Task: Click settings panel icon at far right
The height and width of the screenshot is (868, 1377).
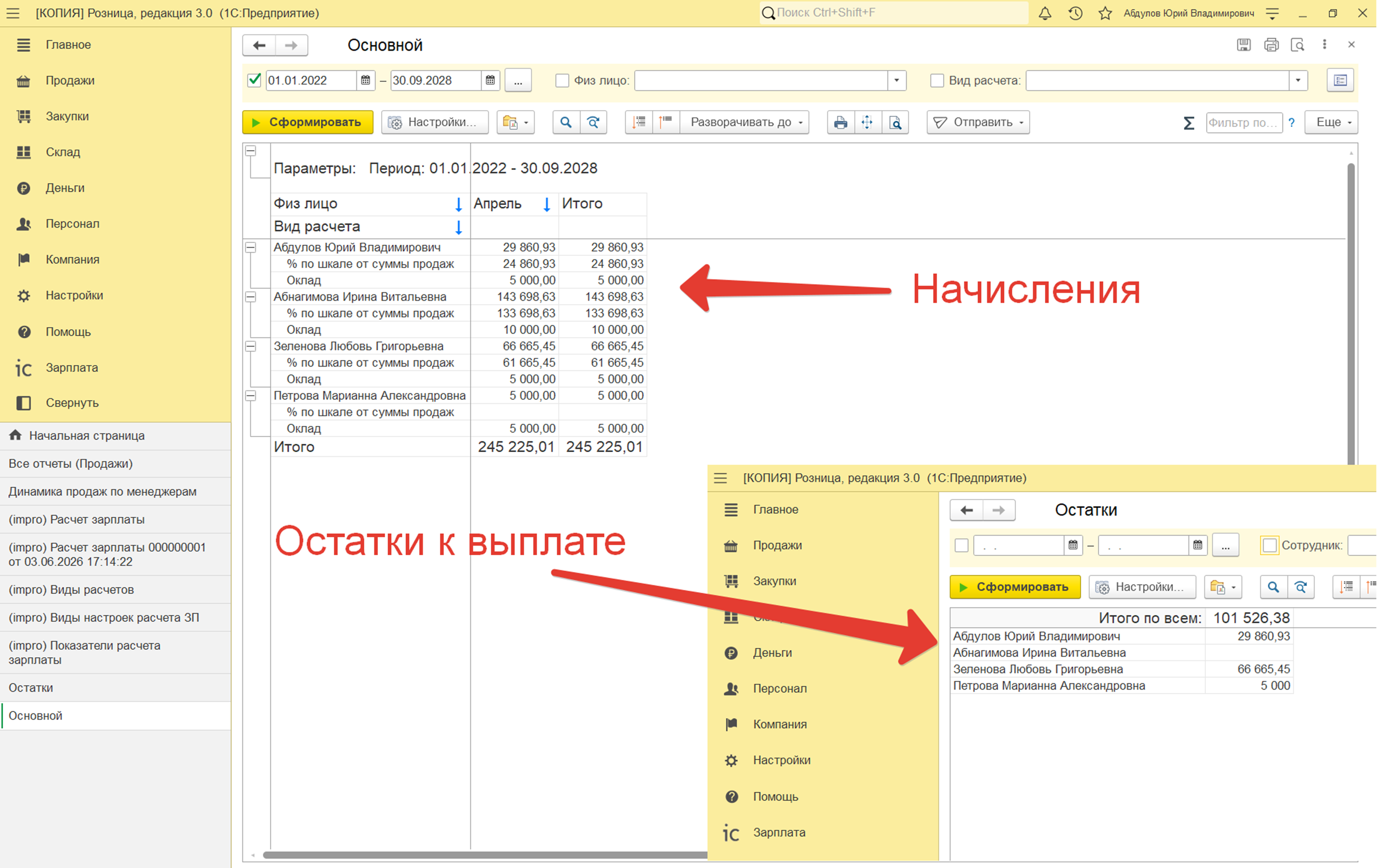Action: 1340,80
